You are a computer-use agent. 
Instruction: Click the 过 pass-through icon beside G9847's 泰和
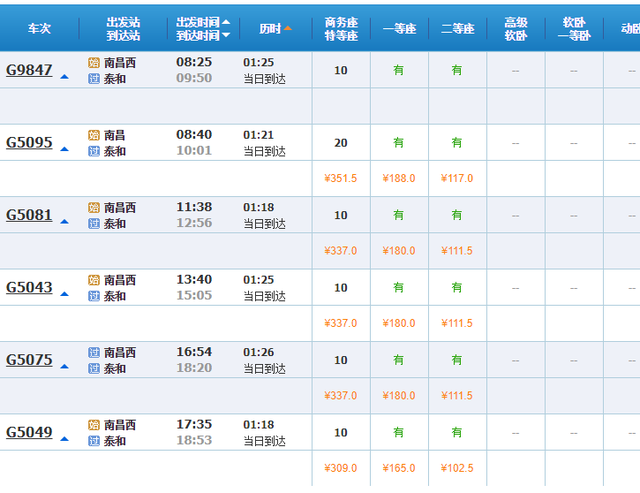94,78
